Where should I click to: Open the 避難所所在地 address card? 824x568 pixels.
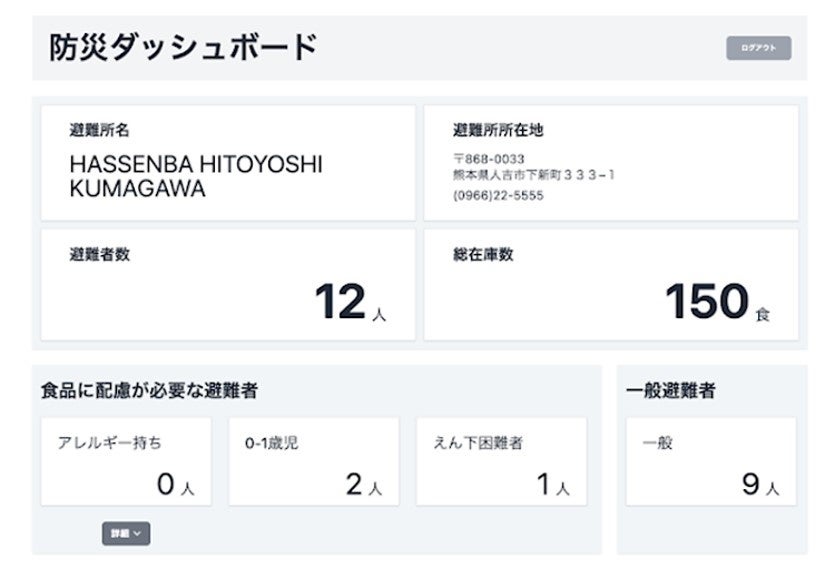tap(610, 162)
